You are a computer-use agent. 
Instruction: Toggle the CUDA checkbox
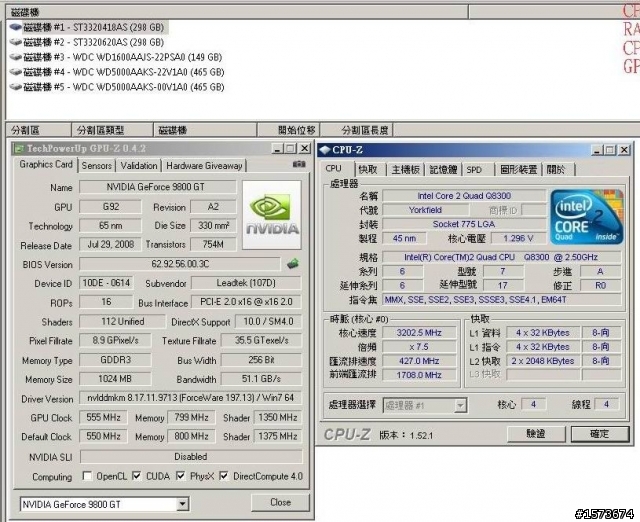pos(137,476)
